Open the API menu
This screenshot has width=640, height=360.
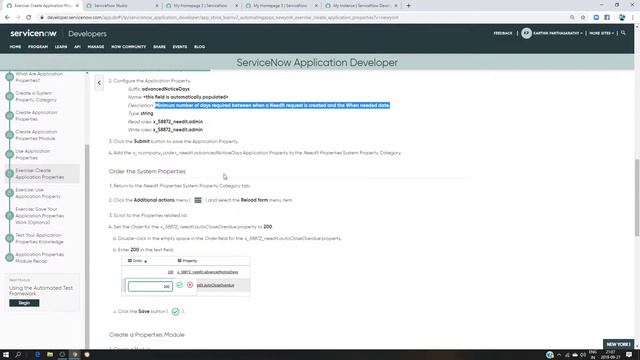(77, 47)
